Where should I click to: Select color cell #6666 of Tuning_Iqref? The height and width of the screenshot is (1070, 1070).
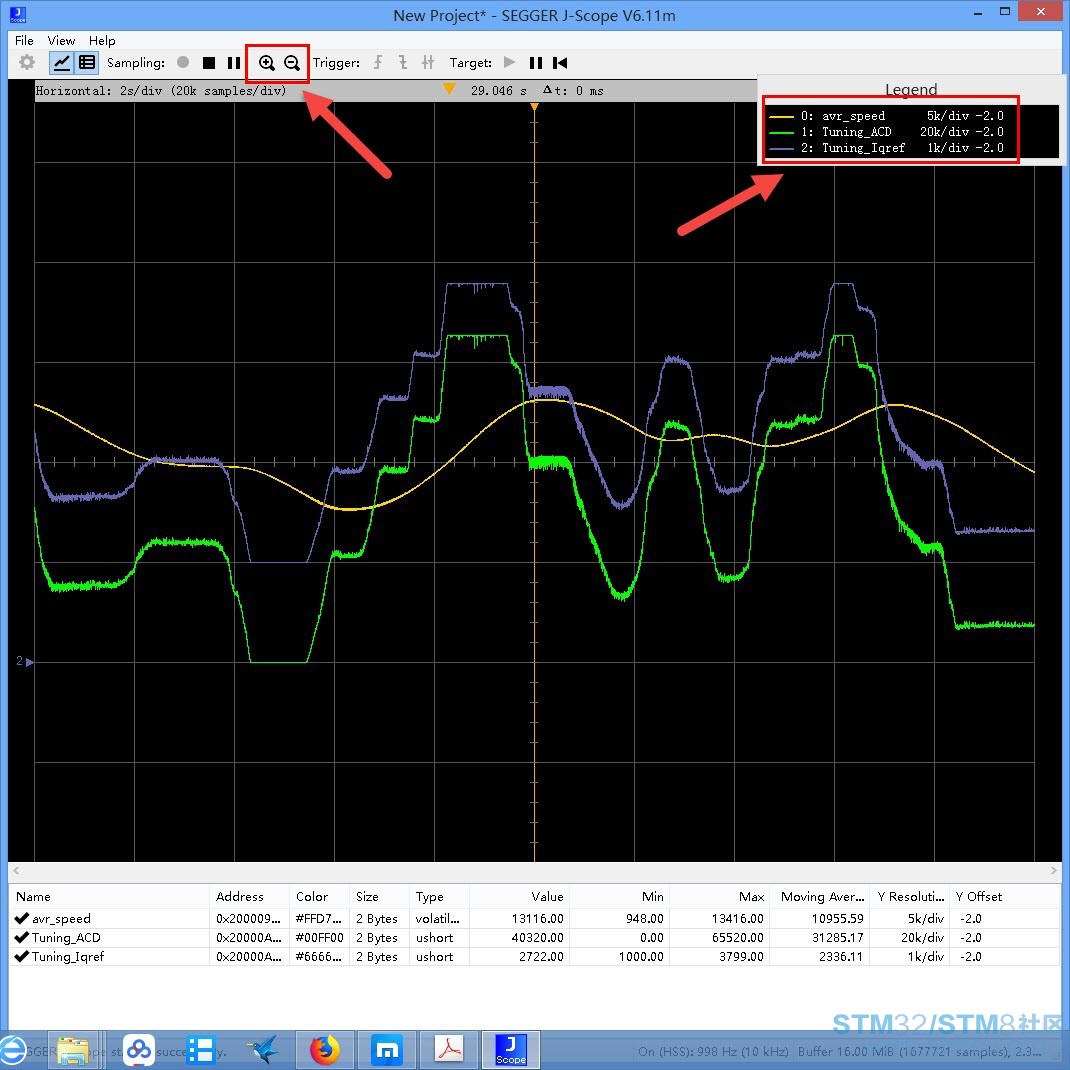(x=319, y=956)
